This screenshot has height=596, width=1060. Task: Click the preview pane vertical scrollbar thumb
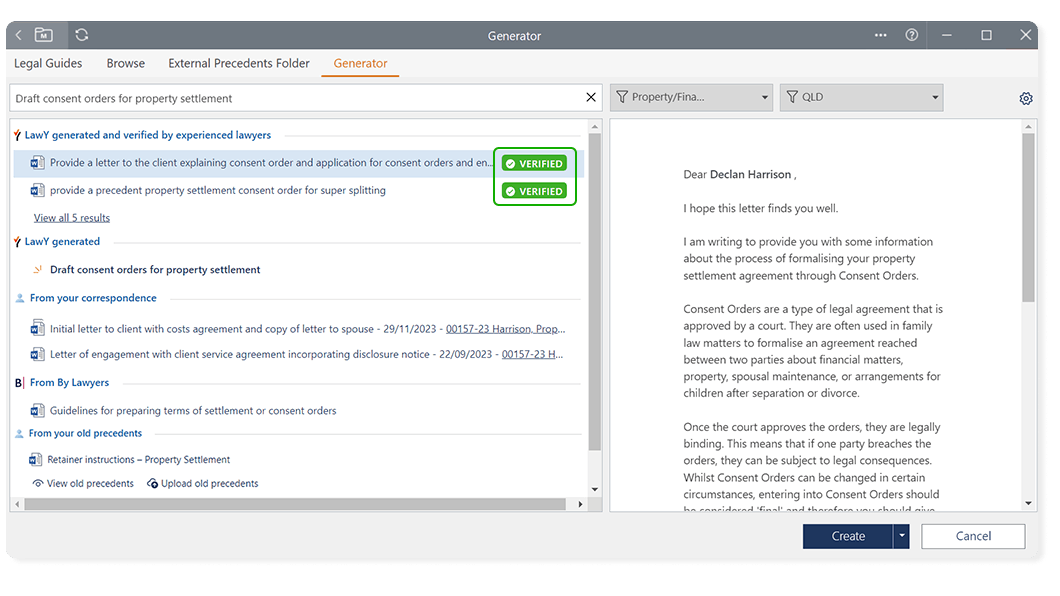tap(1028, 218)
